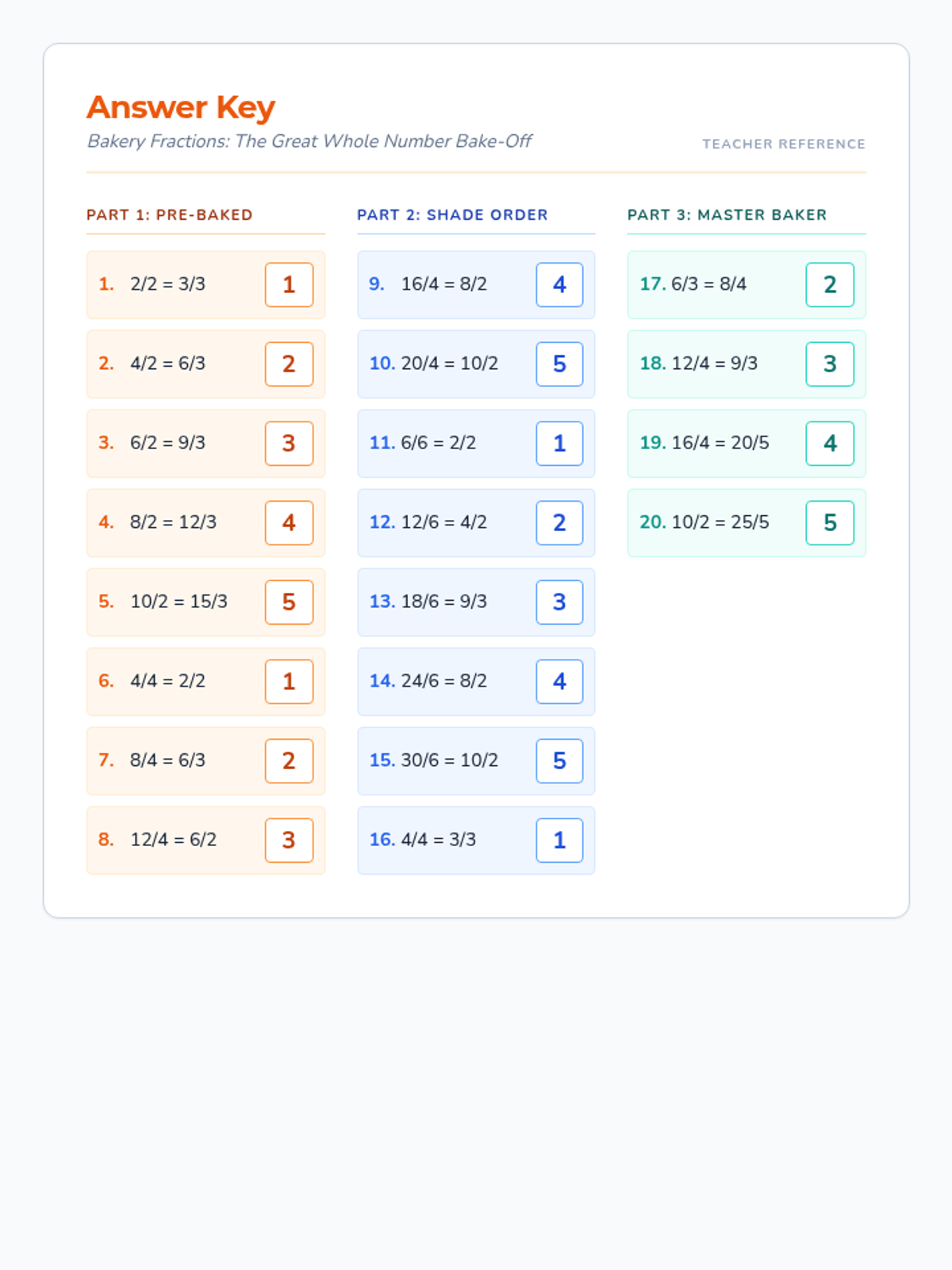The width and height of the screenshot is (952, 1270).
Task: Click answer box for question 20
Action: click(830, 523)
